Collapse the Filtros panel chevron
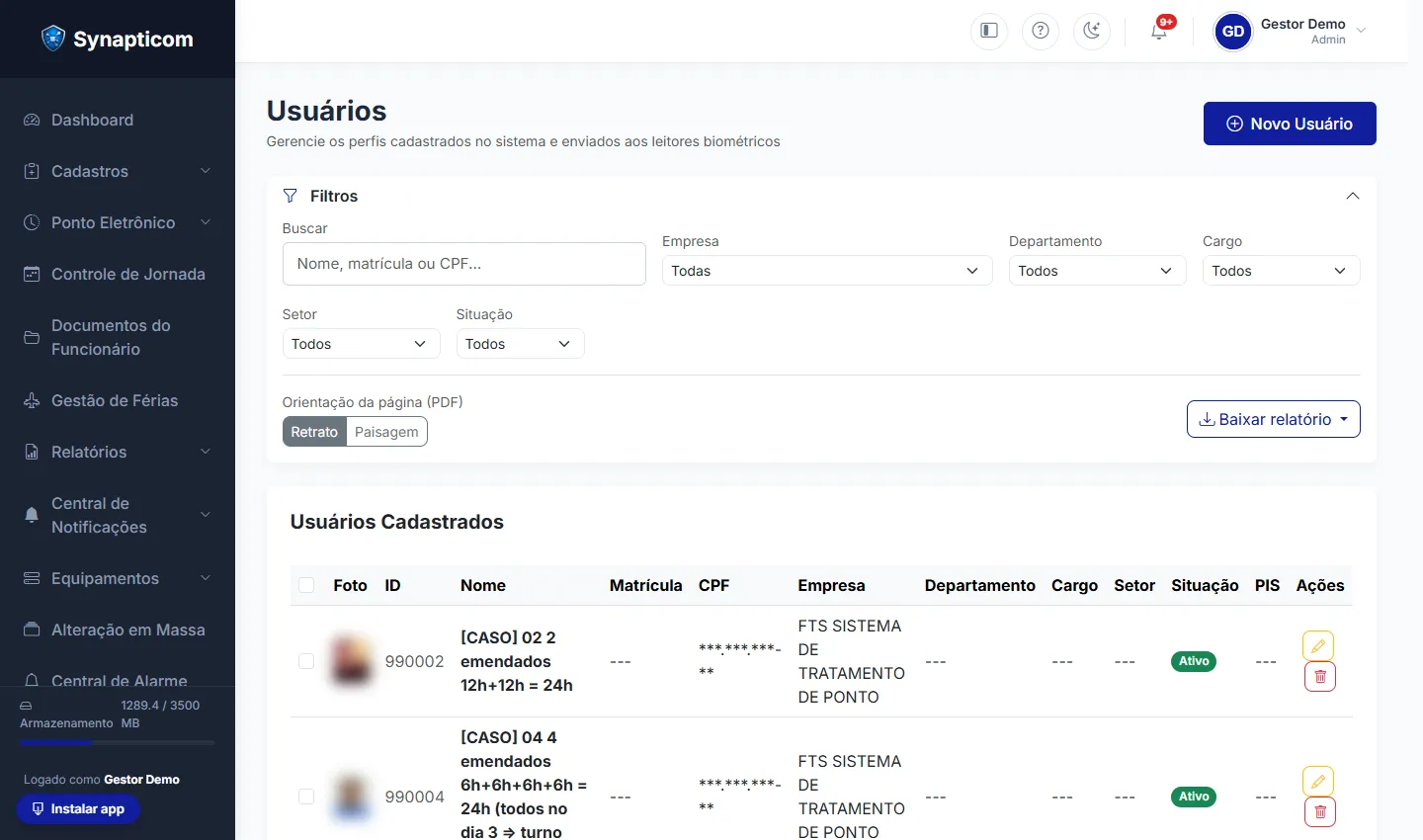The image size is (1423, 840). point(1353,196)
